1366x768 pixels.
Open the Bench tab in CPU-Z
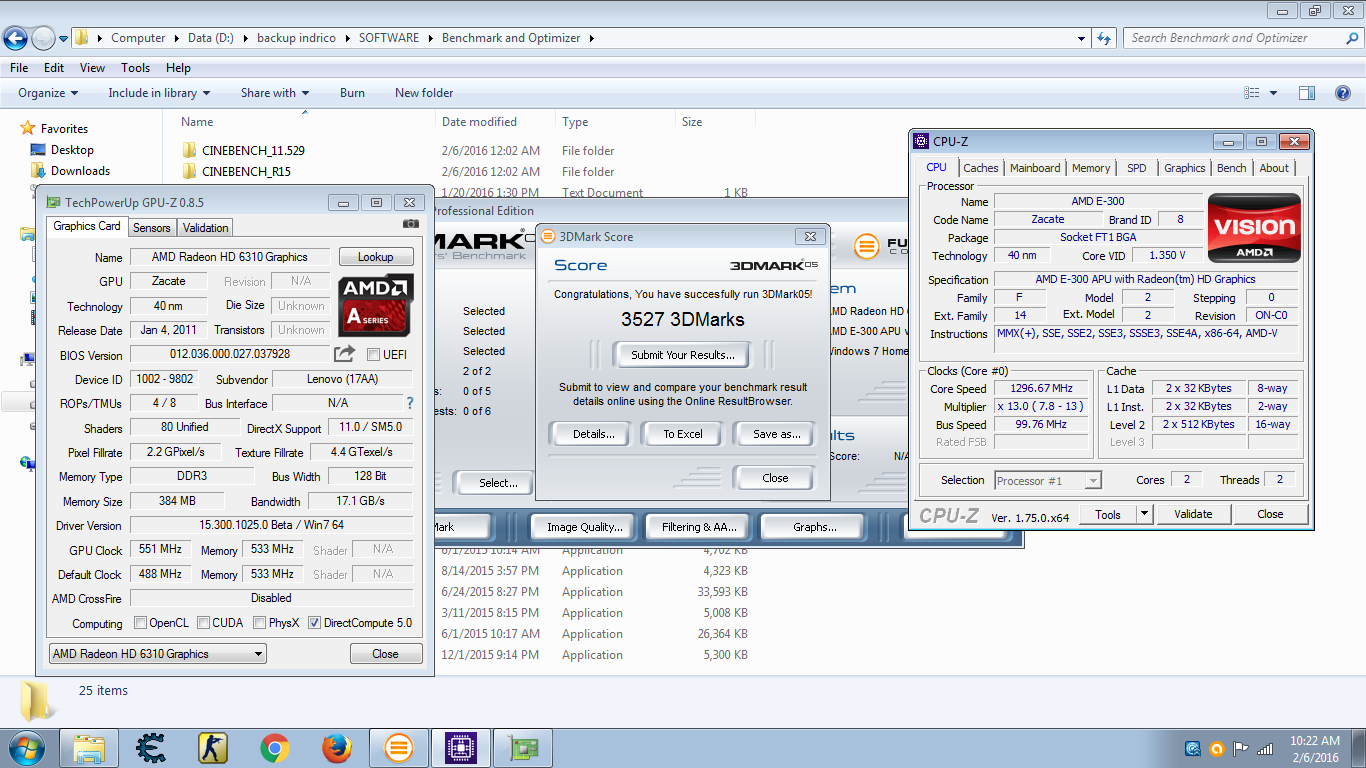[1232, 168]
